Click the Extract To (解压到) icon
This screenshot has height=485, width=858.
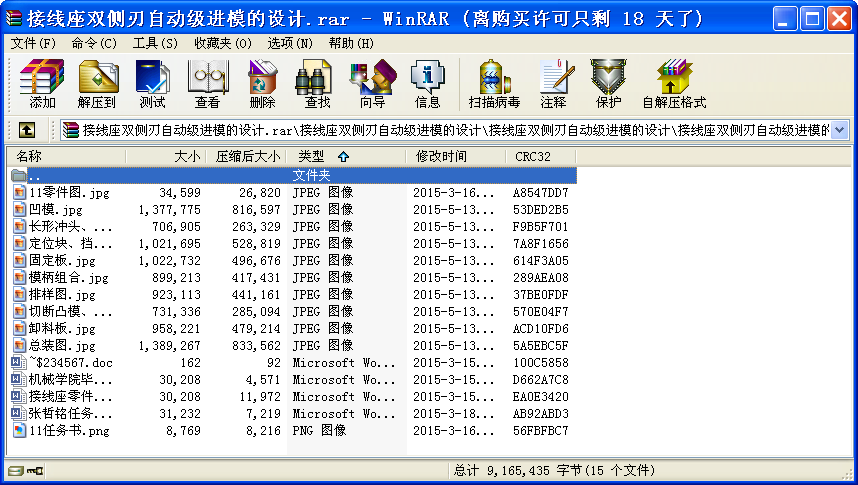point(97,83)
